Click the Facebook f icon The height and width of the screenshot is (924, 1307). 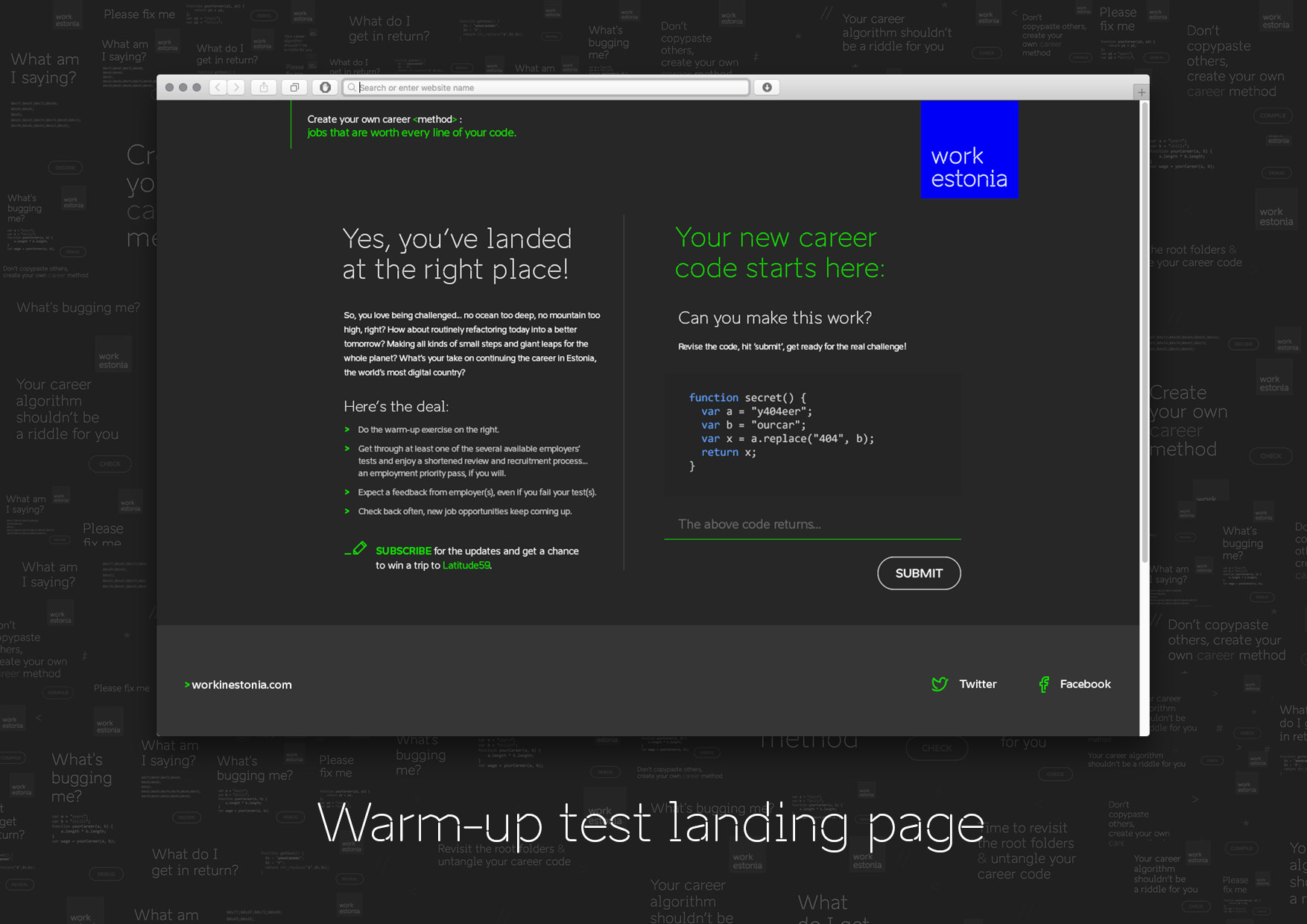click(x=1044, y=684)
